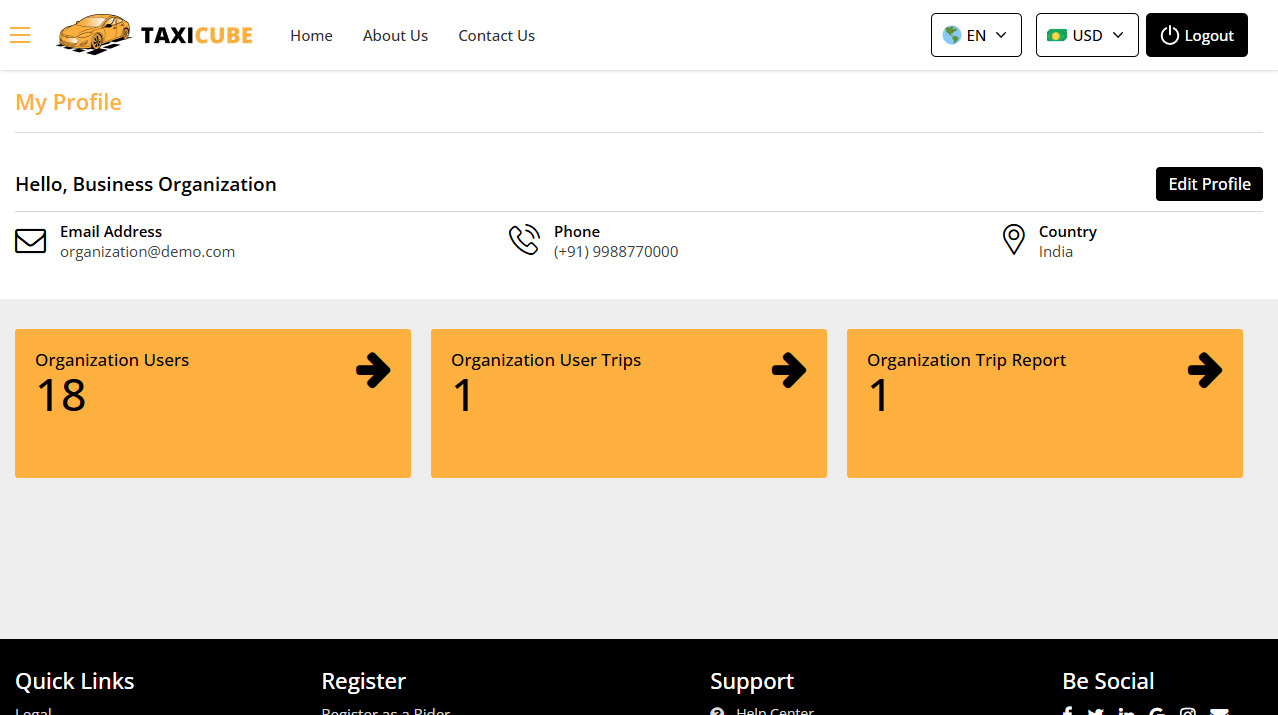
Task: Select Home in the navigation bar
Action: pyautogui.click(x=311, y=35)
